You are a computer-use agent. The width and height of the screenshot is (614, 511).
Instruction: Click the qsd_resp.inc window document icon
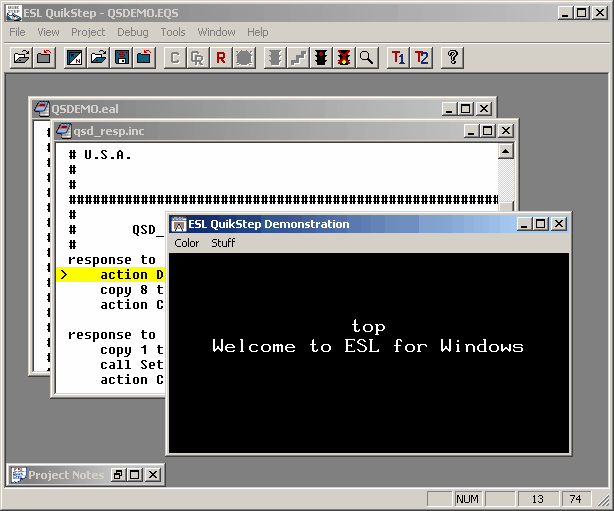coord(64,130)
